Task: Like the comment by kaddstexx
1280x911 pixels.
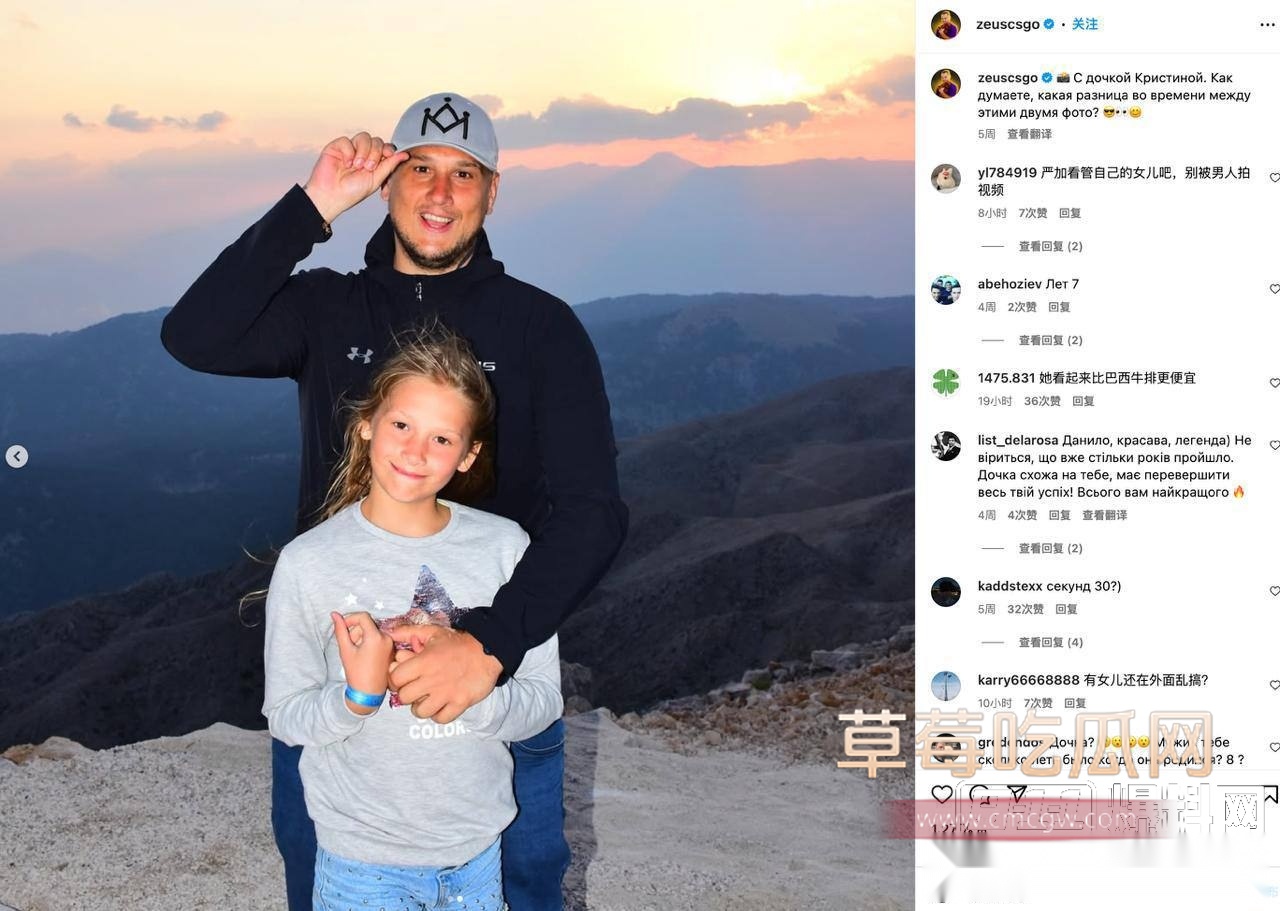Action: click(x=1274, y=591)
